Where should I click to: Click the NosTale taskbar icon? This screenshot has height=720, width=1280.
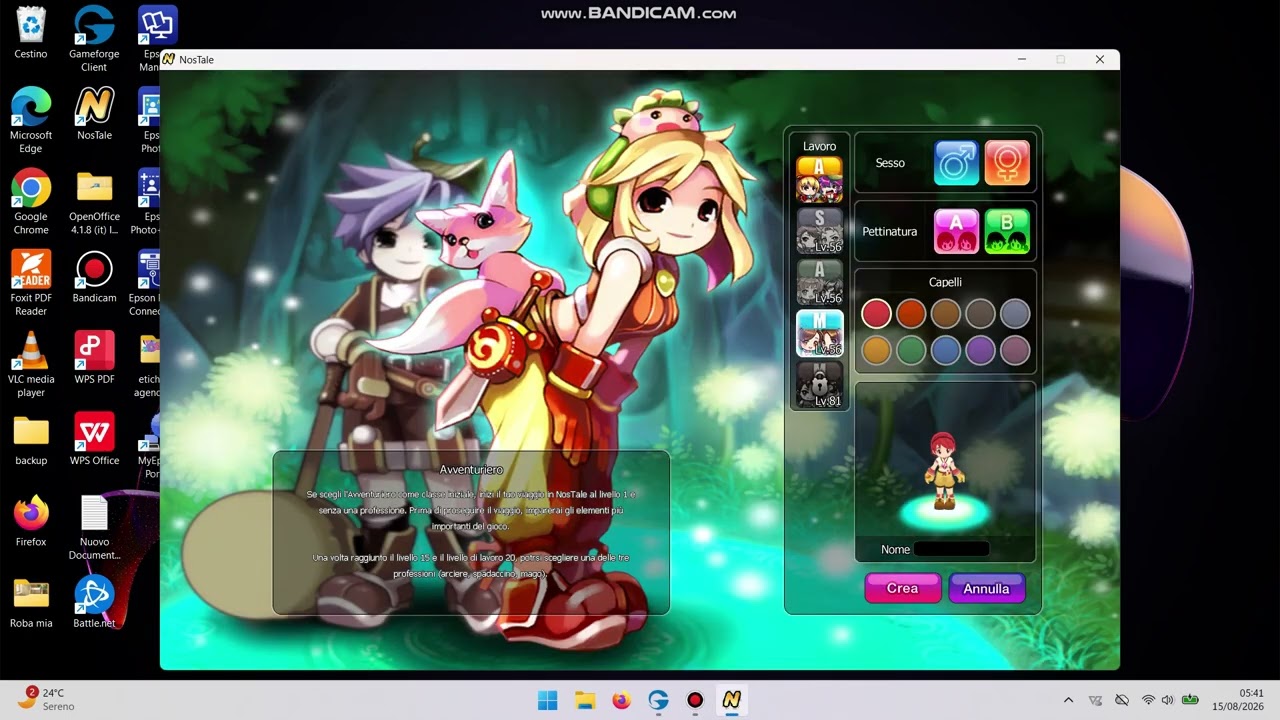pyautogui.click(x=732, y=700)
